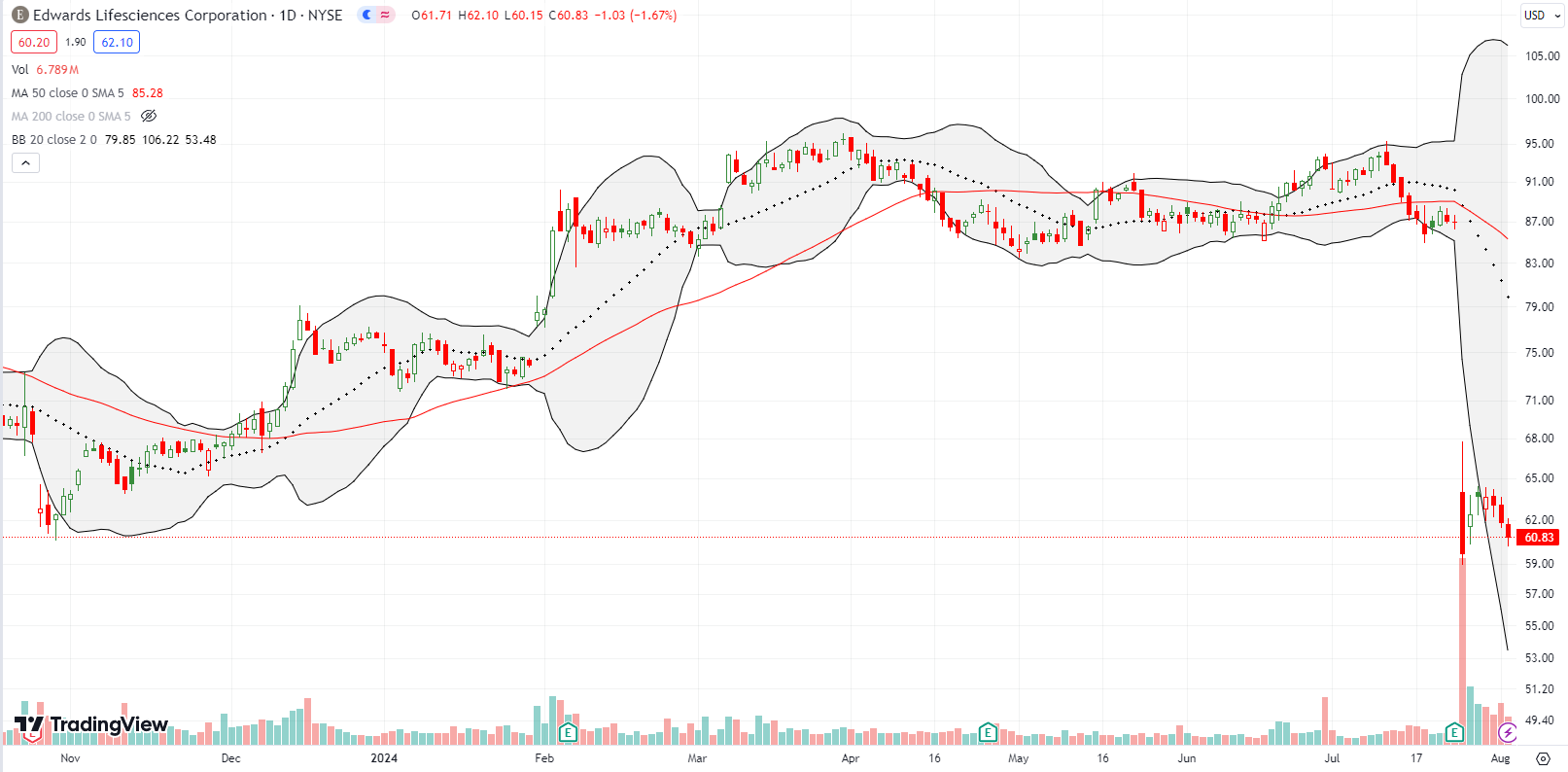
Task: Click the 60.20 sell price button
Action: (x=34, y=42)
